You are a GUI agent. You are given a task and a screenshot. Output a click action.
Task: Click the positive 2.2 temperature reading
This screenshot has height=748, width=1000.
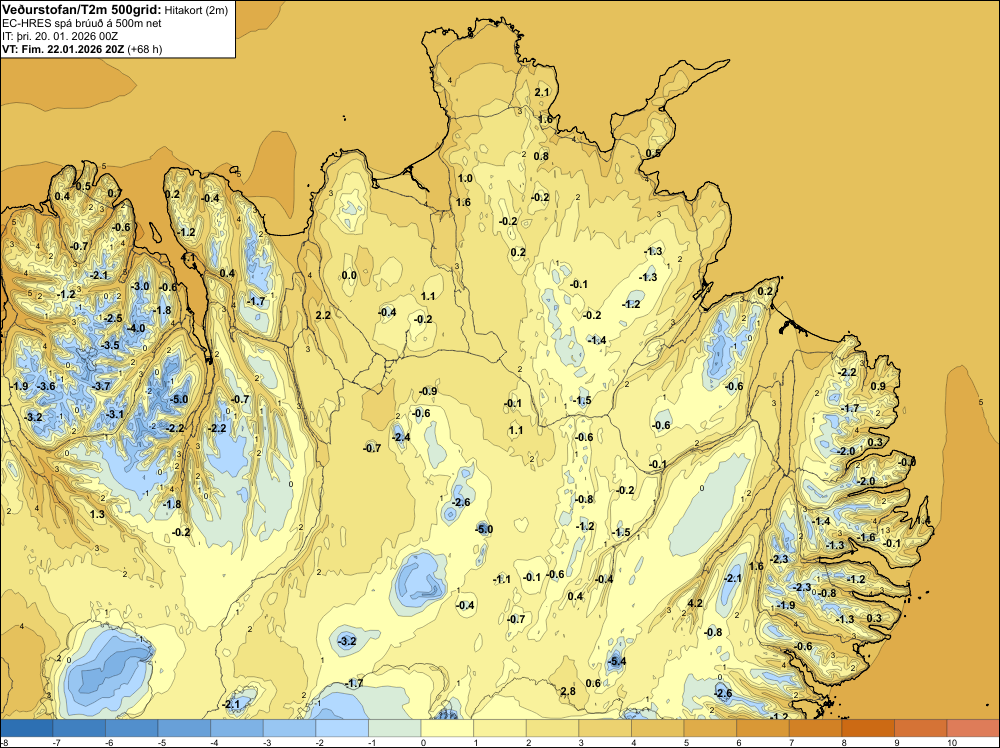tap(323, 315)
